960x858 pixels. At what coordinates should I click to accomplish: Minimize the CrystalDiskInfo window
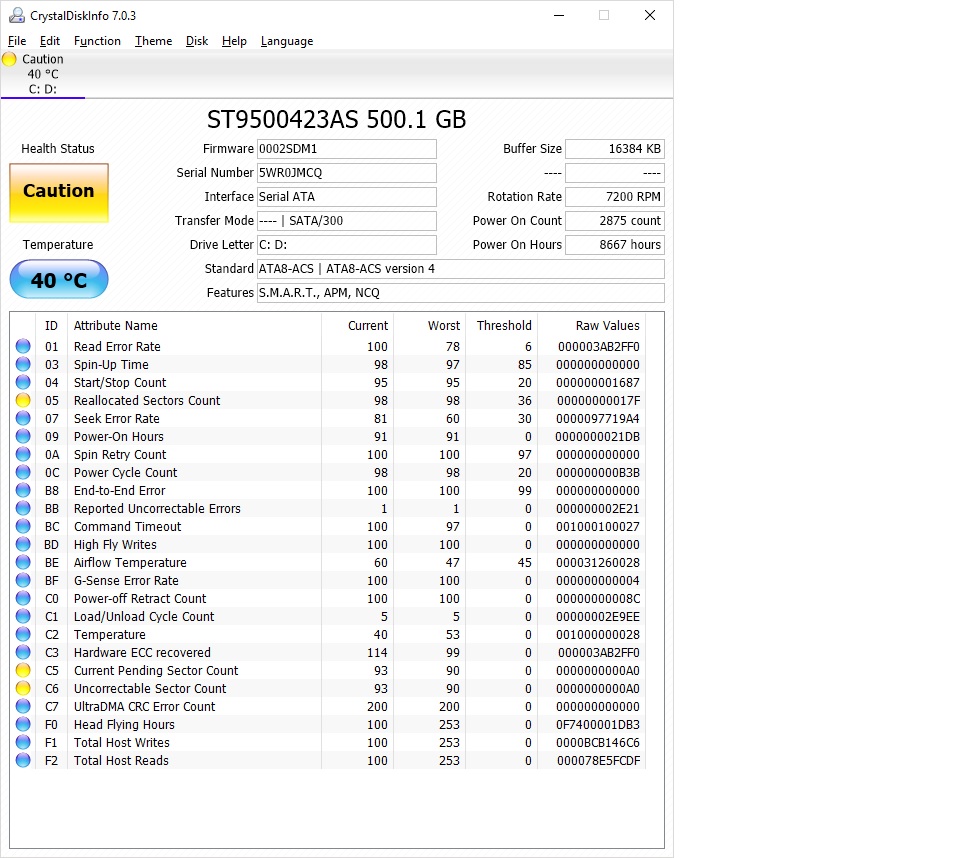coord(559,15)
